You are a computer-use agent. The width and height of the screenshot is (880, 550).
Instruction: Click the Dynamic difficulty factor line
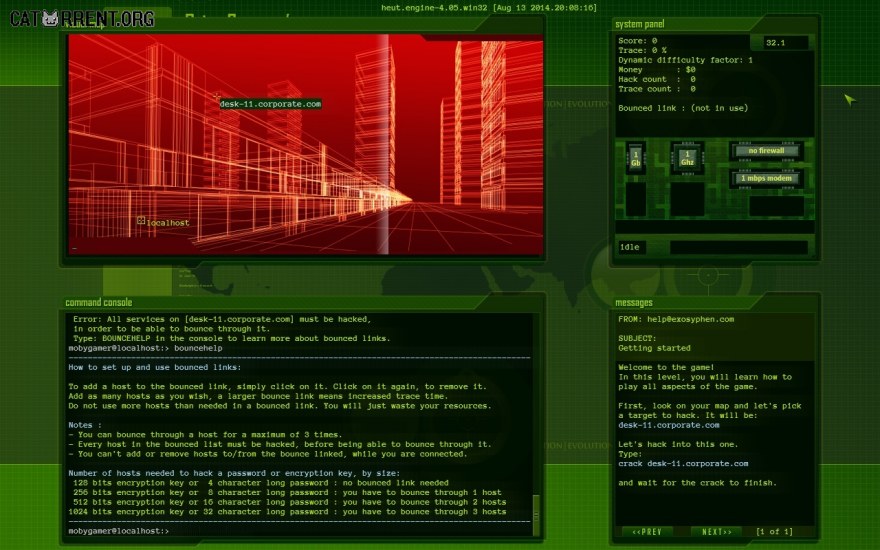(685, 60)
